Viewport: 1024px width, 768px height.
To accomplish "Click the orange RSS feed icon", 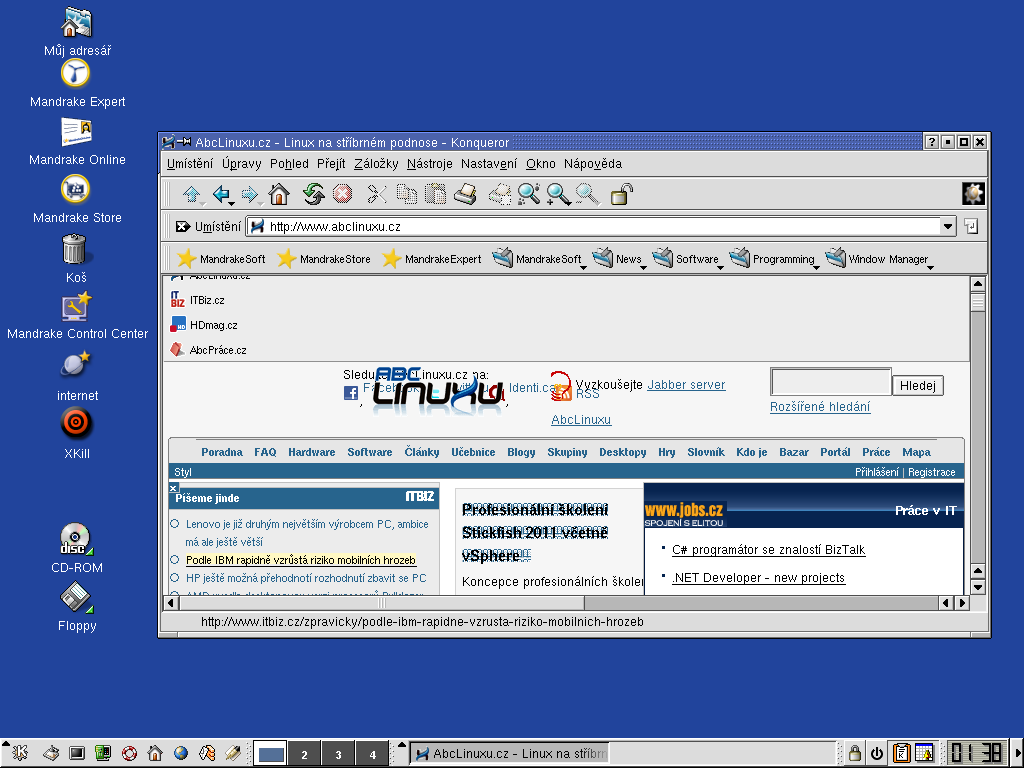I will [x=561, y=392].
